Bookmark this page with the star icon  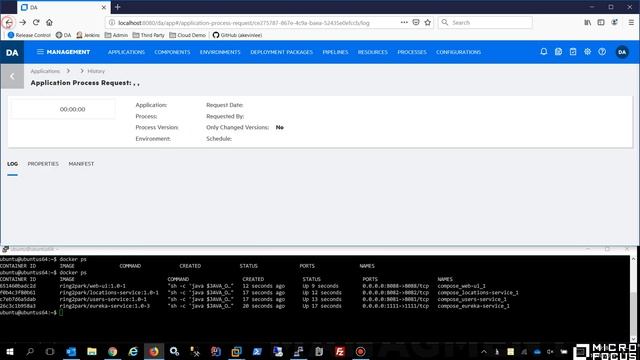tap(427, 22)
